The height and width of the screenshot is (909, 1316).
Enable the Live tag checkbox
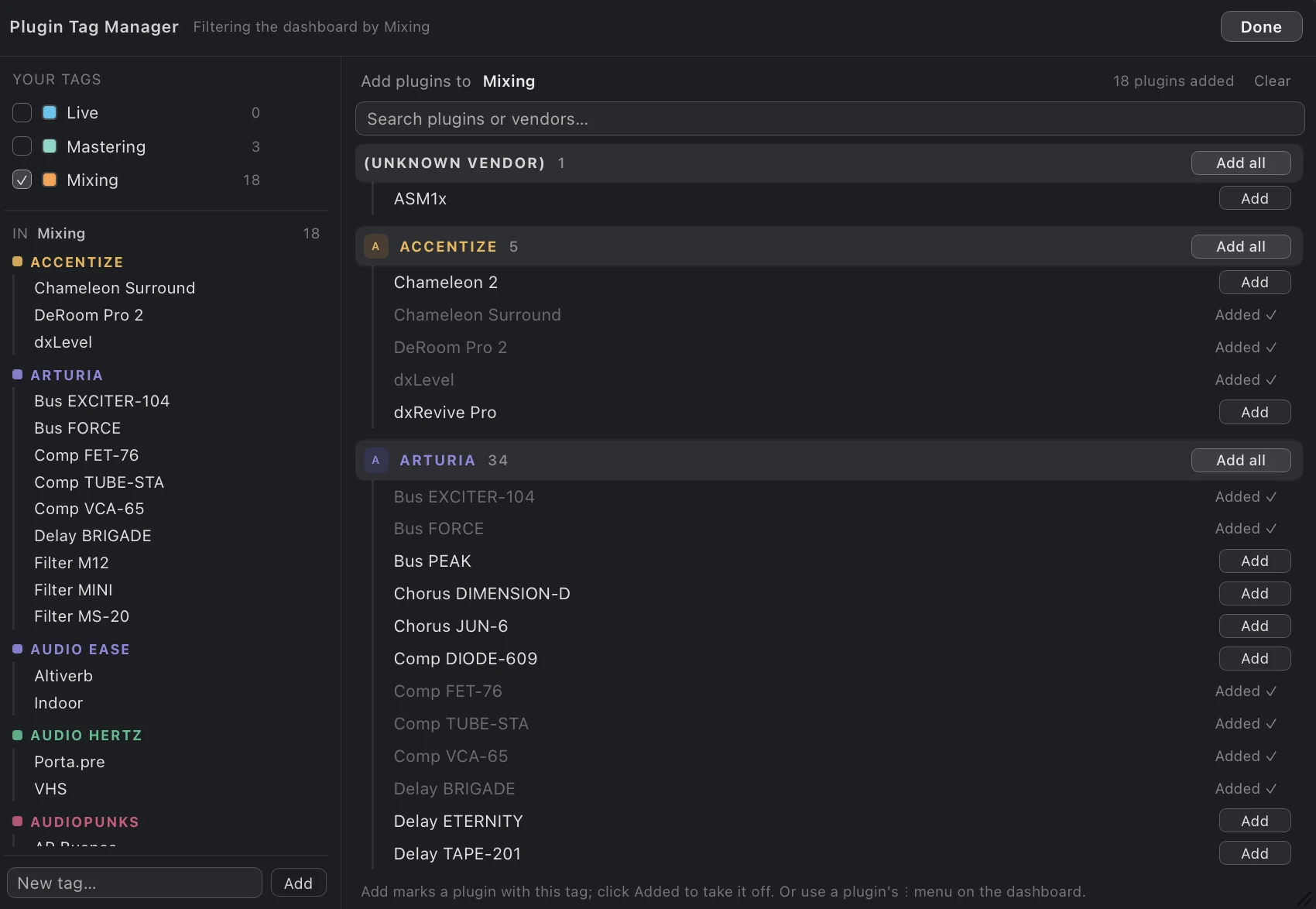[22, 112]
